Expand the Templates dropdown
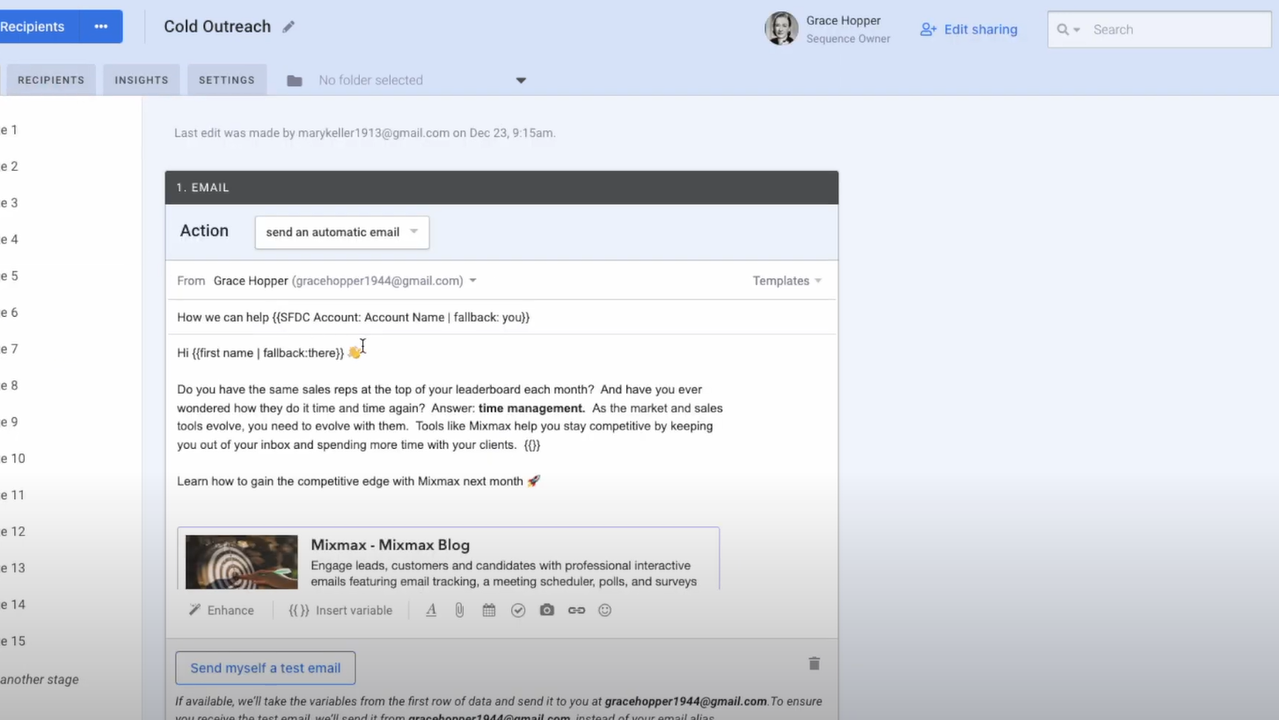This screenshot has height=720, width=1279. pos(787,281)
